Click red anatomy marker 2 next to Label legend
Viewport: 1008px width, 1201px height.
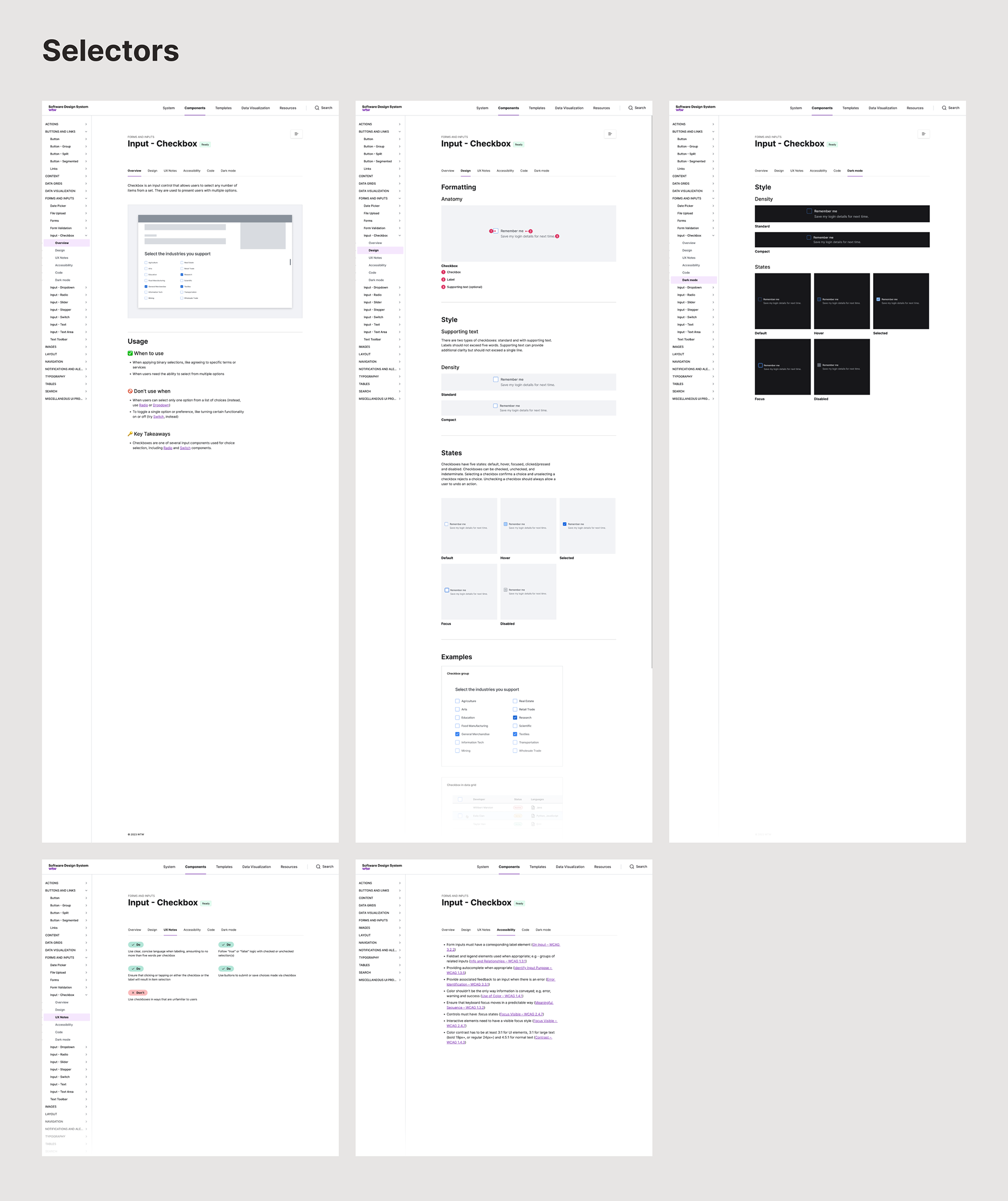(x=443, y=280)
